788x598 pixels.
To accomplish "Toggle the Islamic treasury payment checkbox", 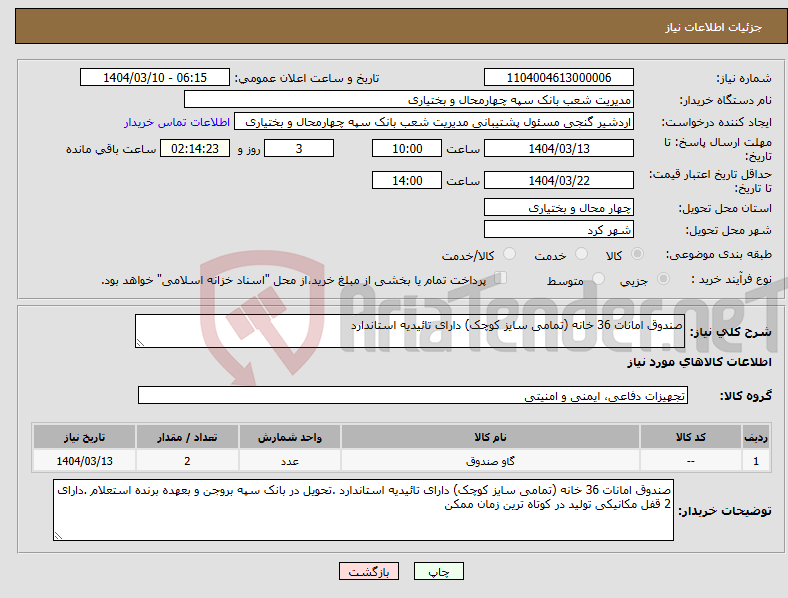I will coord(501,278).
